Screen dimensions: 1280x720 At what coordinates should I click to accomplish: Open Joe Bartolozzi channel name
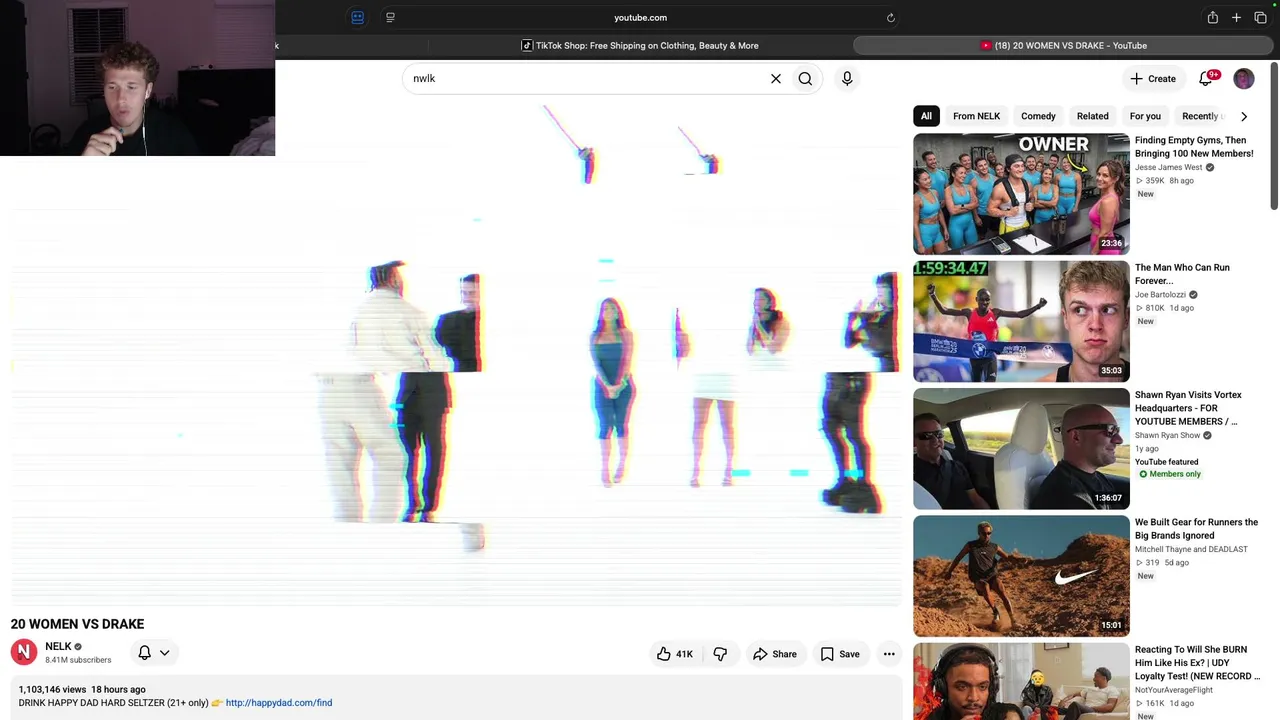1160,295
